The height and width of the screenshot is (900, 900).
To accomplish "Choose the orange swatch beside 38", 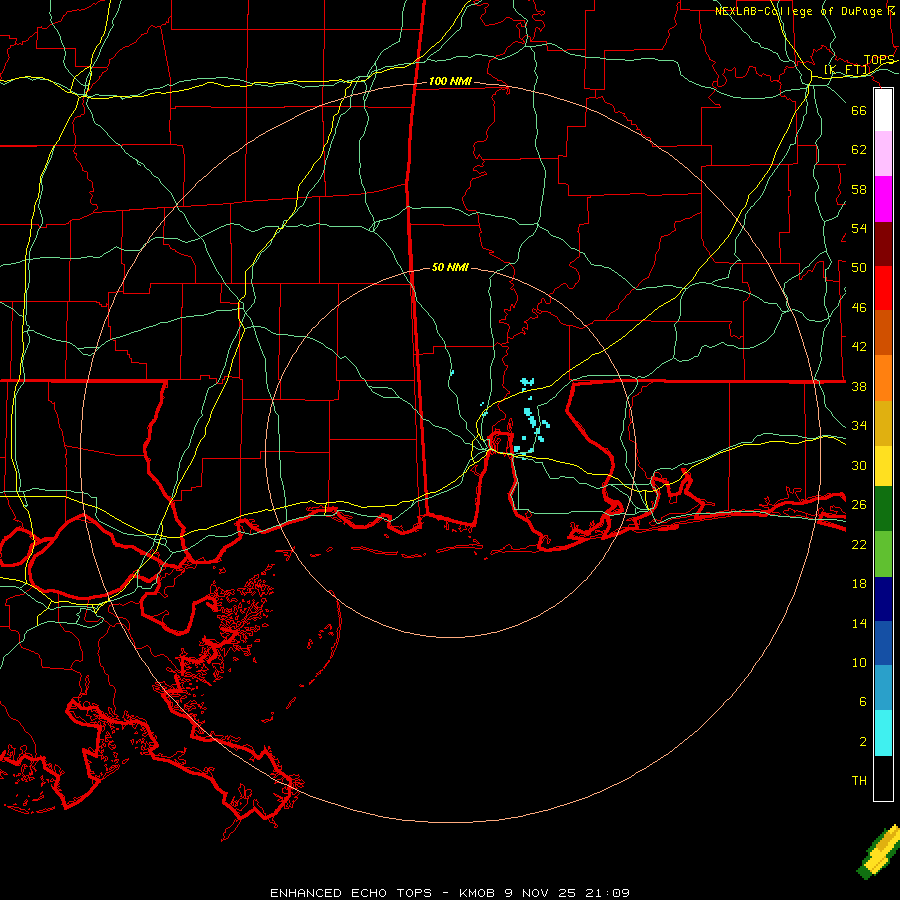I will tap(883, 378).
